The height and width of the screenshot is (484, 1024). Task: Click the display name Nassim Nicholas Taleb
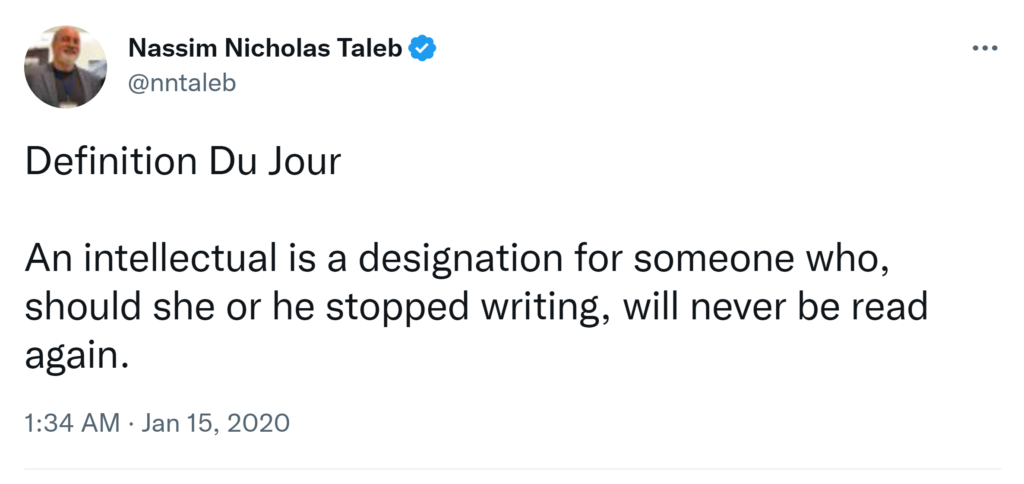265,48
